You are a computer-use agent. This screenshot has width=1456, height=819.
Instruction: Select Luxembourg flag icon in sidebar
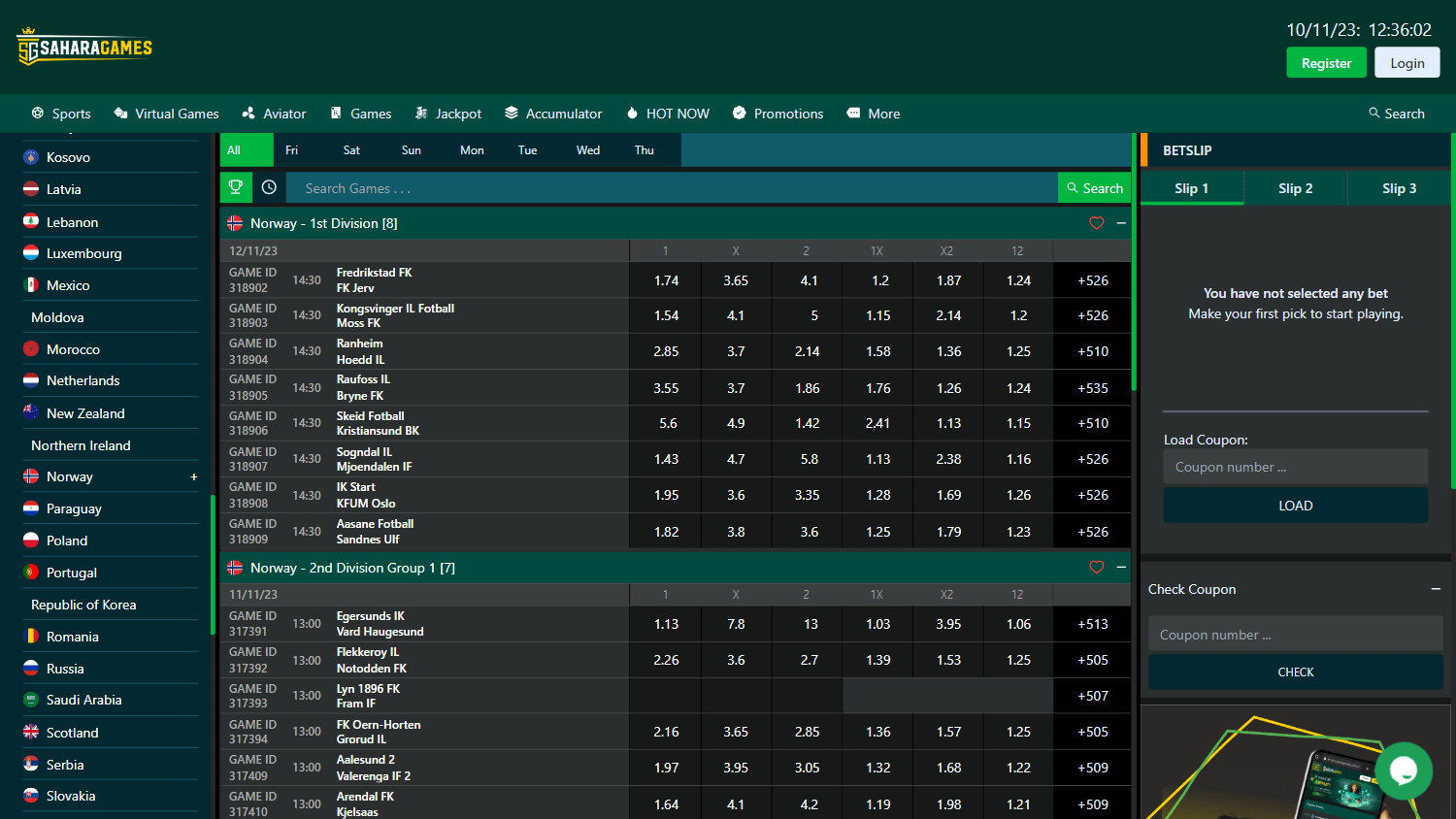[x=31, y=253]
